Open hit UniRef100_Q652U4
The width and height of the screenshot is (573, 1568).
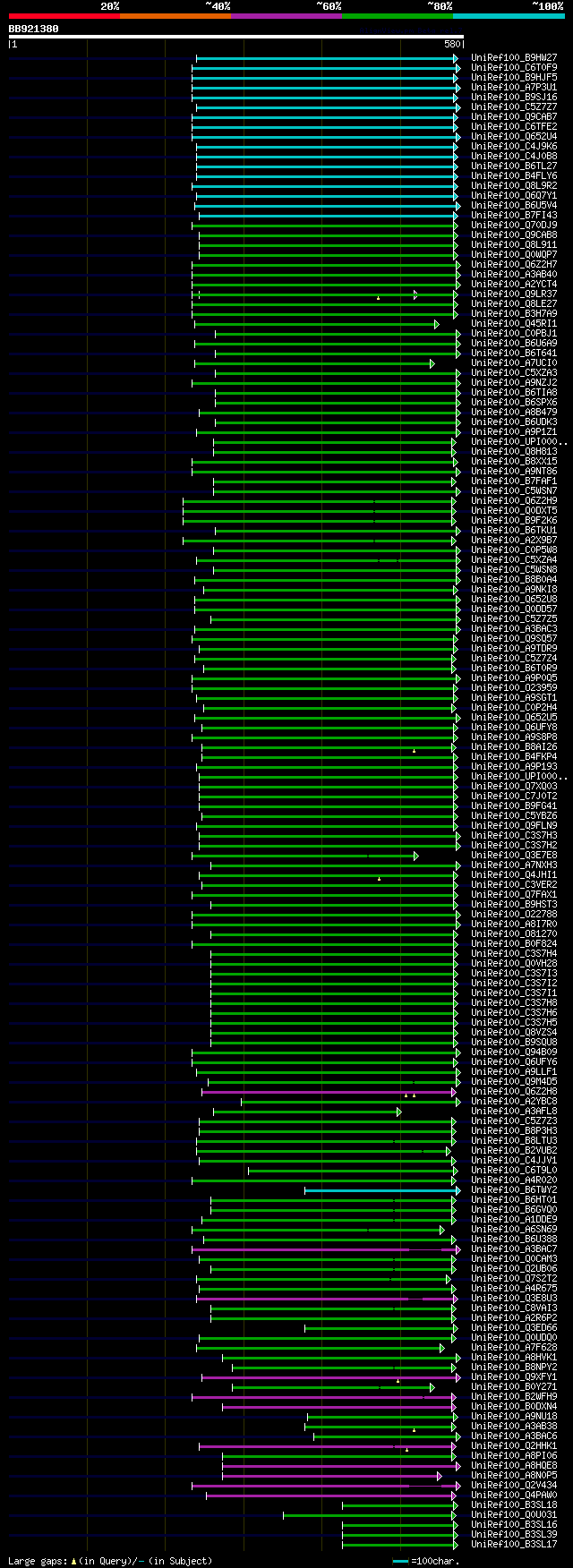(x=514, y=137)
